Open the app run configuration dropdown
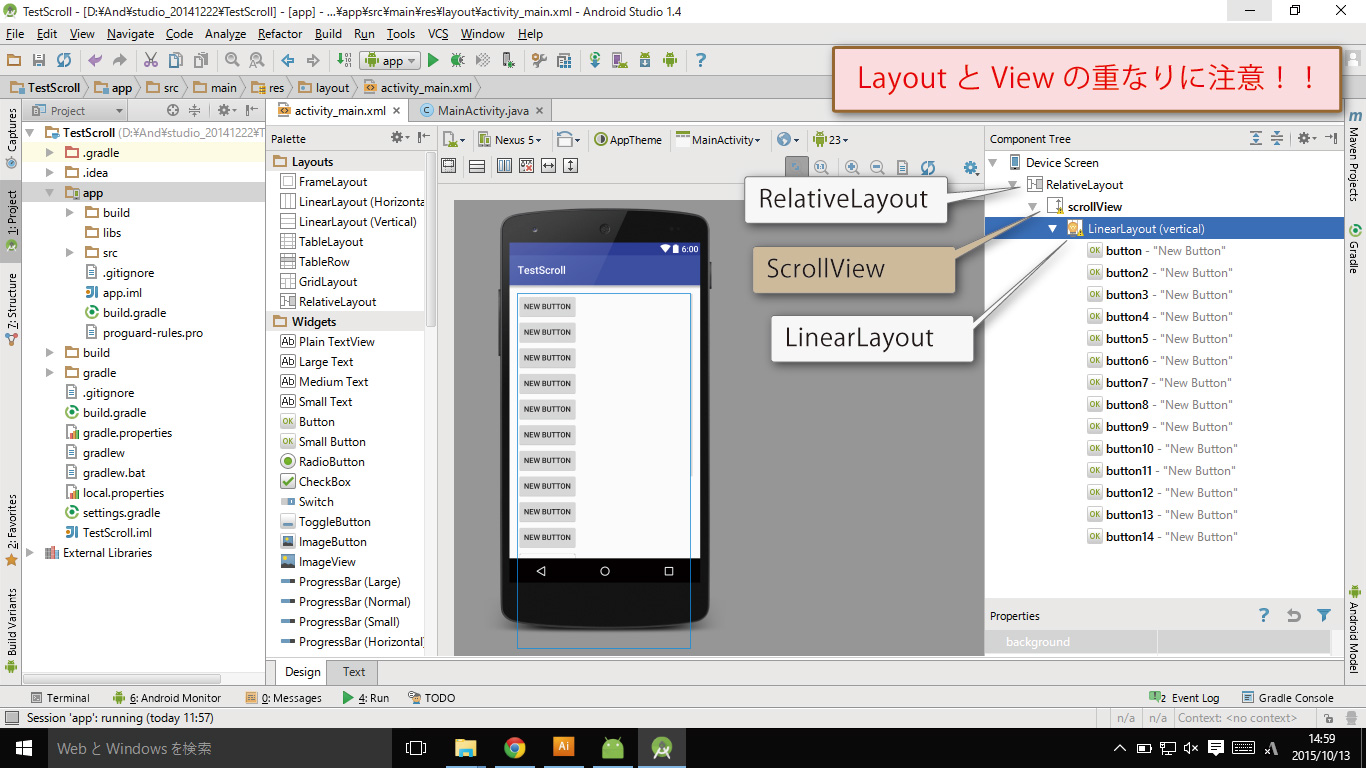 [x=390, y=60]
